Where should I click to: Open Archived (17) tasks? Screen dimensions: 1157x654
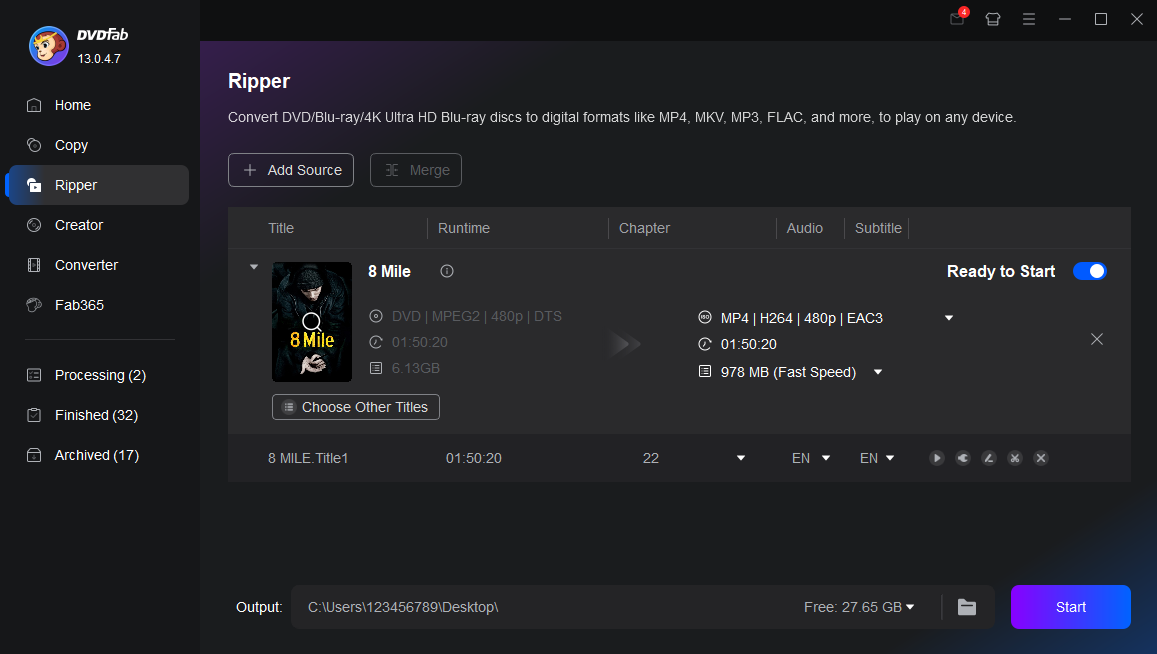tap(97, 455)
